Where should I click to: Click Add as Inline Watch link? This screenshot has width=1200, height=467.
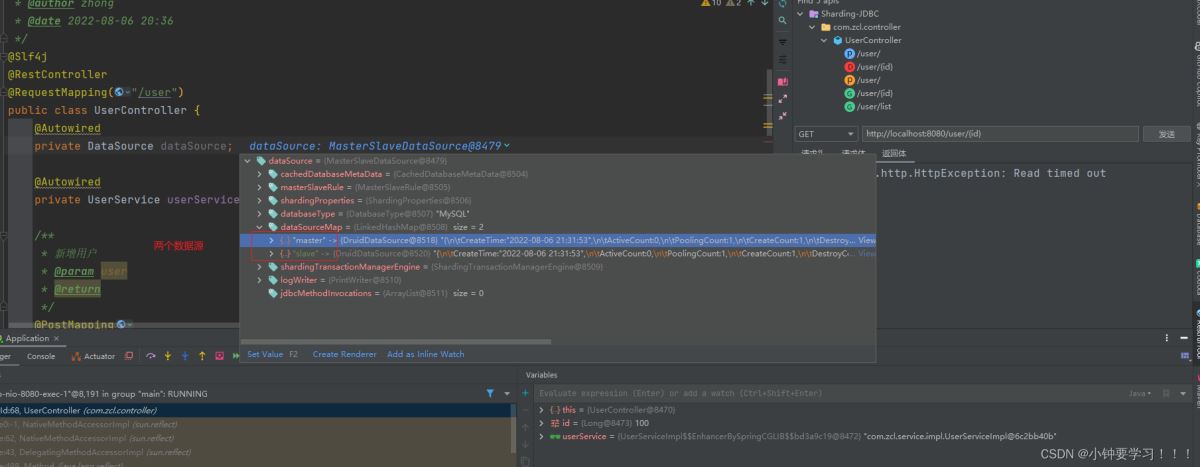pyautogui.click(x=425, y=354)
